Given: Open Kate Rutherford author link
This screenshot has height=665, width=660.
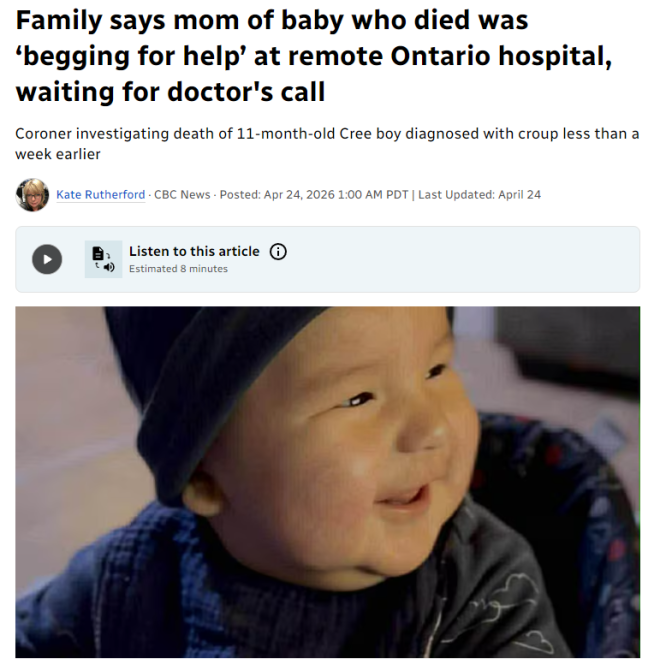Looking at the screenshot, I should click(x=101, y=195).
